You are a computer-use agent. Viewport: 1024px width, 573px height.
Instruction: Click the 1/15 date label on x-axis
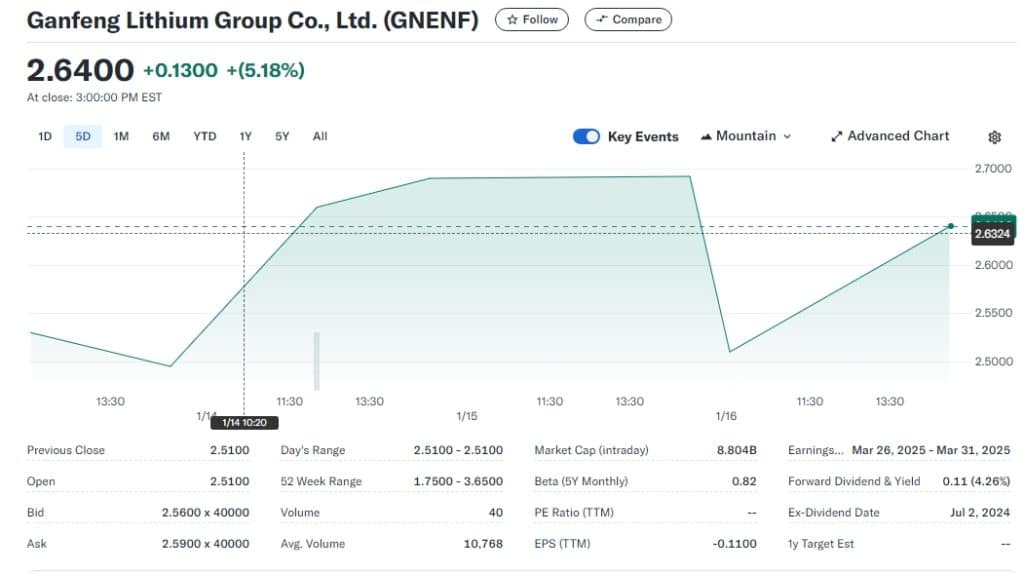466,416
